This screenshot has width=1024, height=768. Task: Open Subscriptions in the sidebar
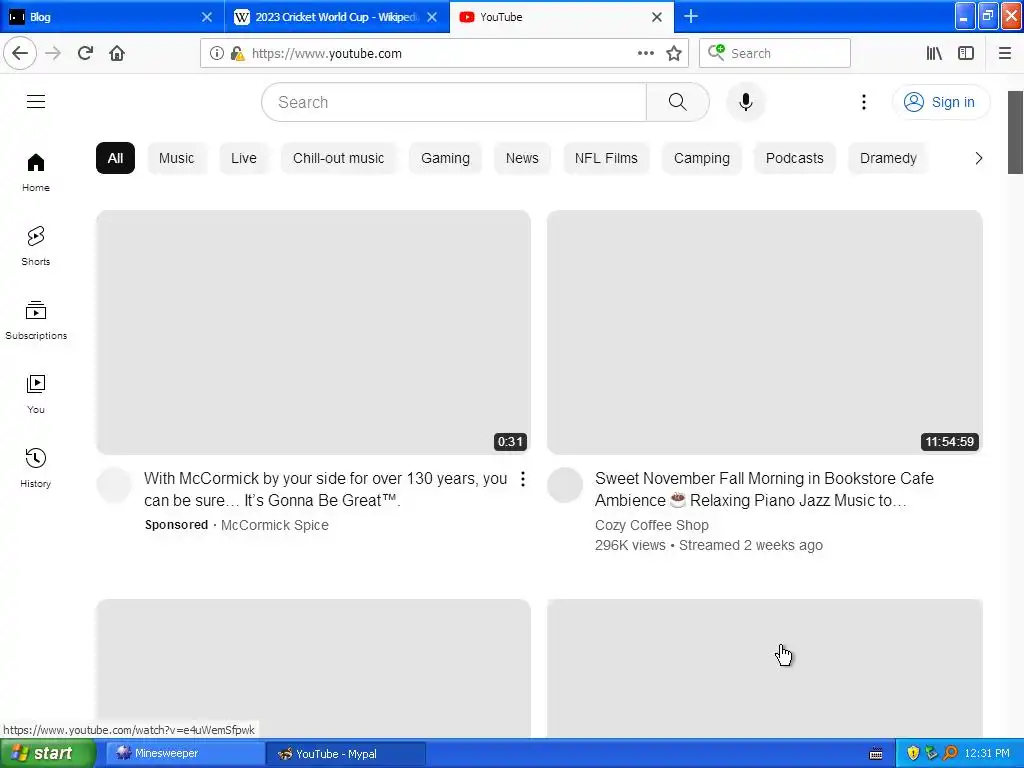click(36, 320)
